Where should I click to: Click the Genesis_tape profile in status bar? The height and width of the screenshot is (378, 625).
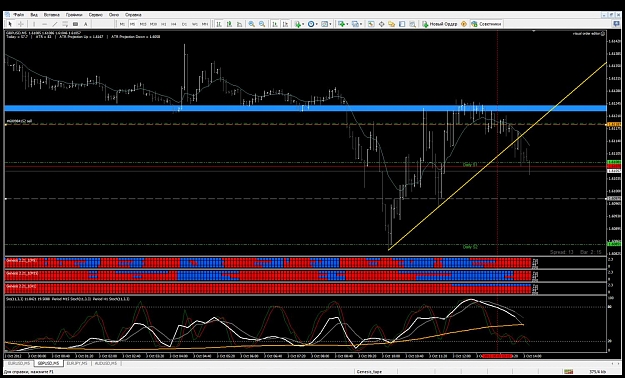pyautogui.click(x=369, y=372)
